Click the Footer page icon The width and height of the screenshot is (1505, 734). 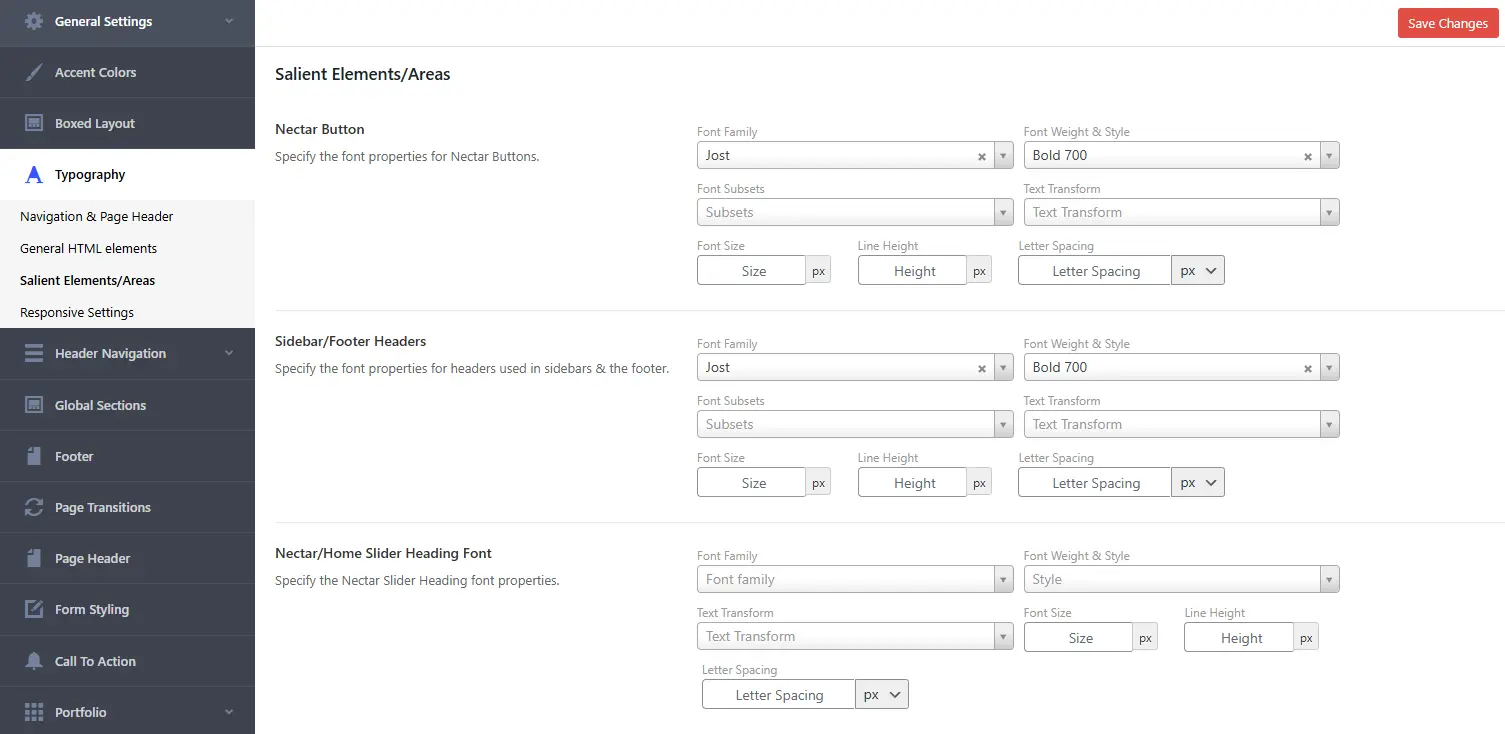coord(34,456)
